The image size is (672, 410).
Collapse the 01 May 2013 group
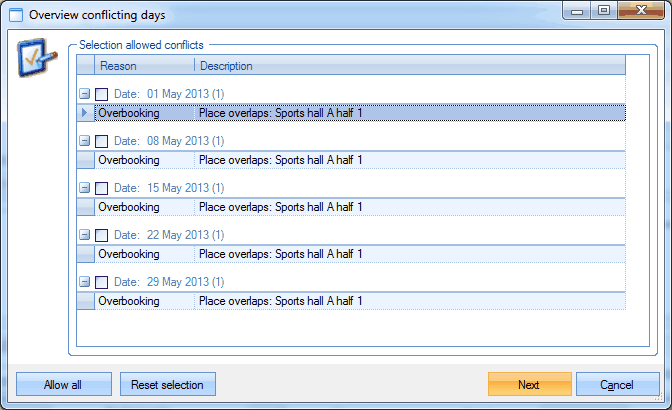(x=85, y=94)
